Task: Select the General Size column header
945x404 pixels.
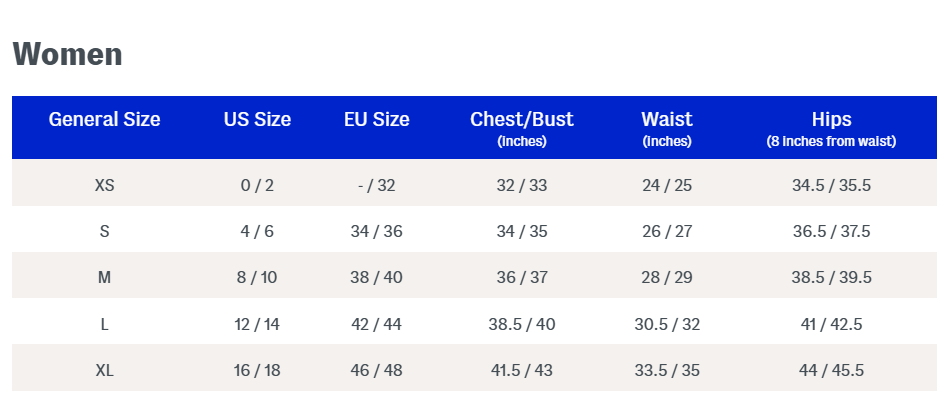Action: [104, 120]
